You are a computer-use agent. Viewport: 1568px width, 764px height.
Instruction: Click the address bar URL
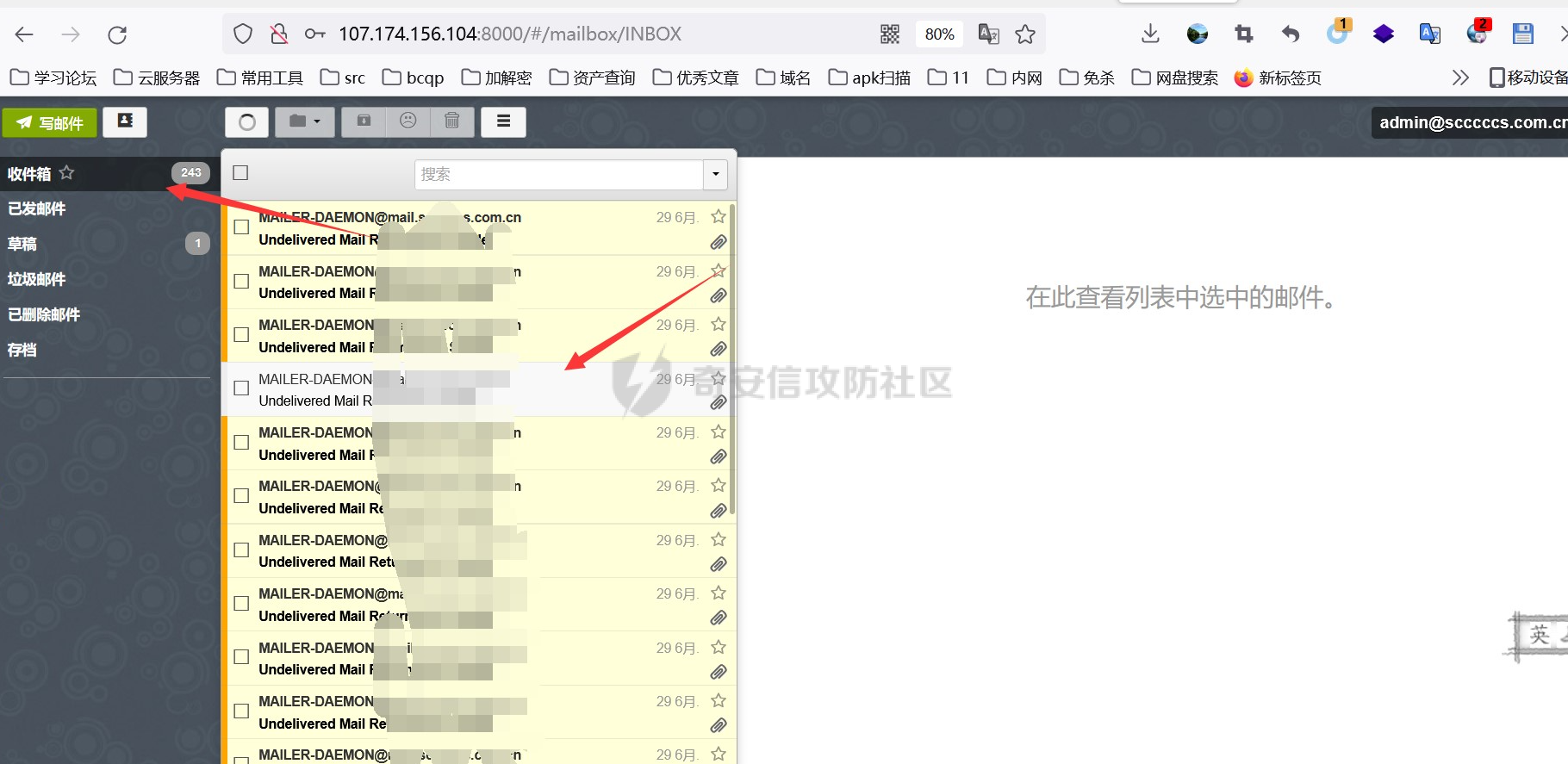coord(509,34)
